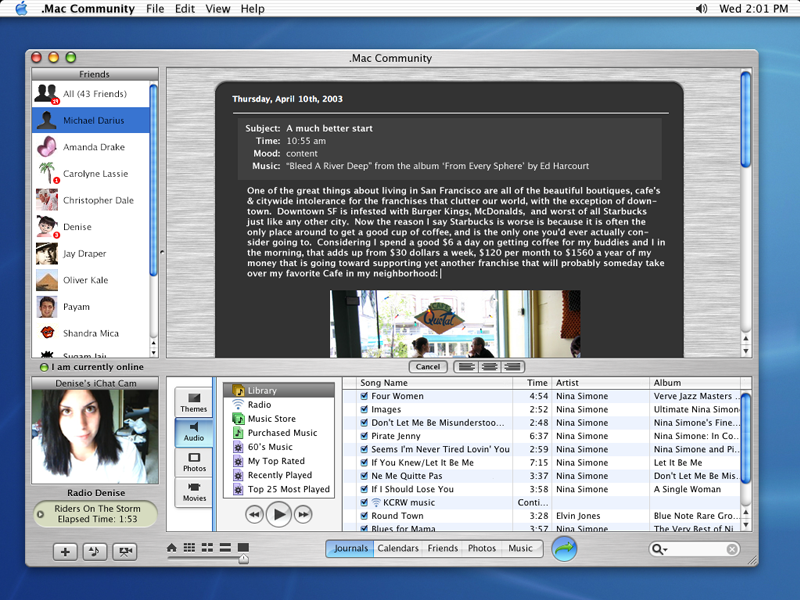
Task: Select friend Amanda Drake
Action: (x=91, y=147)
